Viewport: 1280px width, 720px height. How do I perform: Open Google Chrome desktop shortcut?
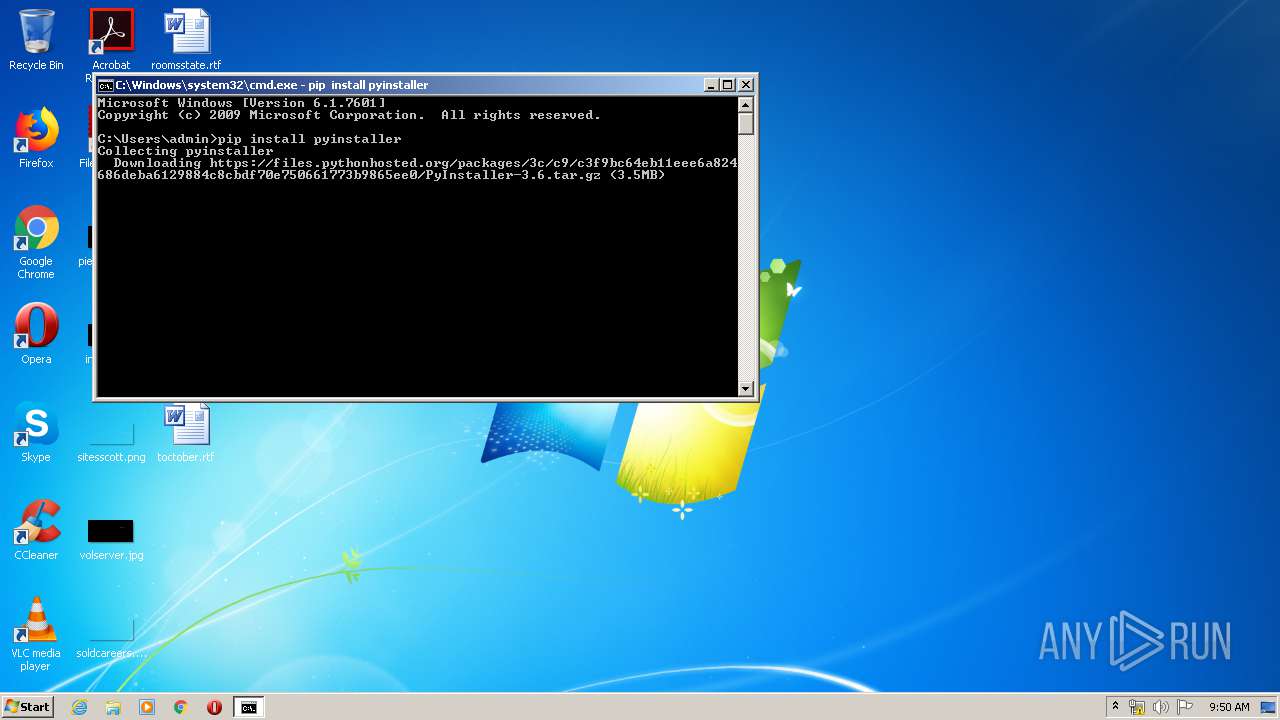tap(36, 242)
